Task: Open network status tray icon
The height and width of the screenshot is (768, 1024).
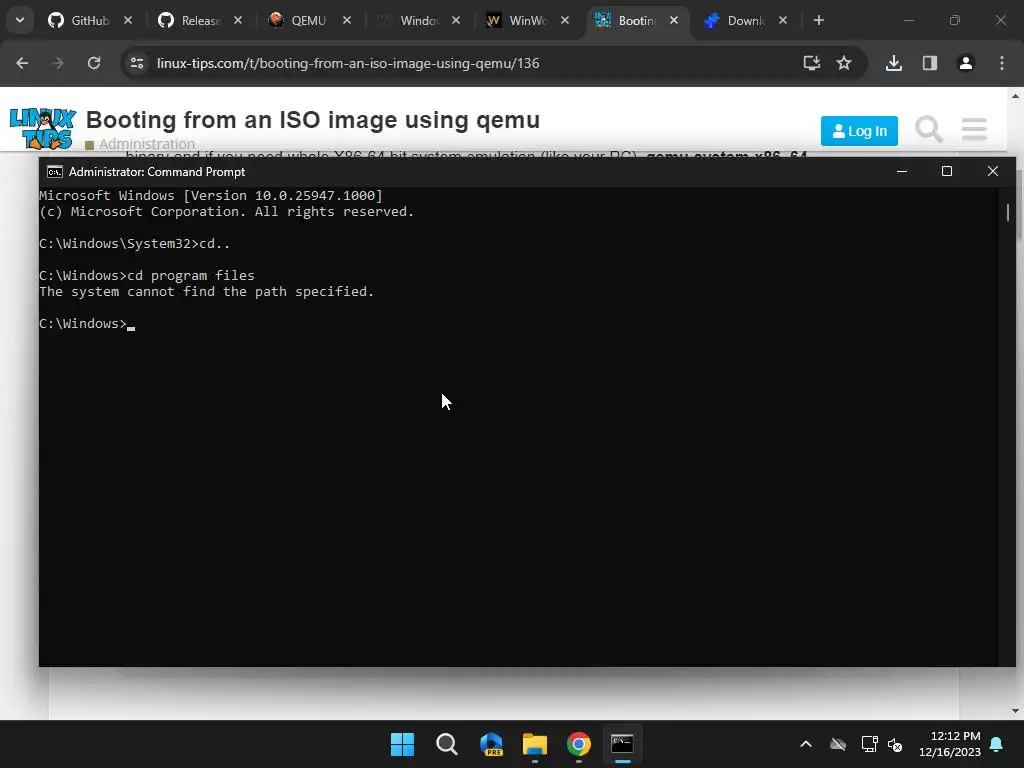Action: coord(869,744)
